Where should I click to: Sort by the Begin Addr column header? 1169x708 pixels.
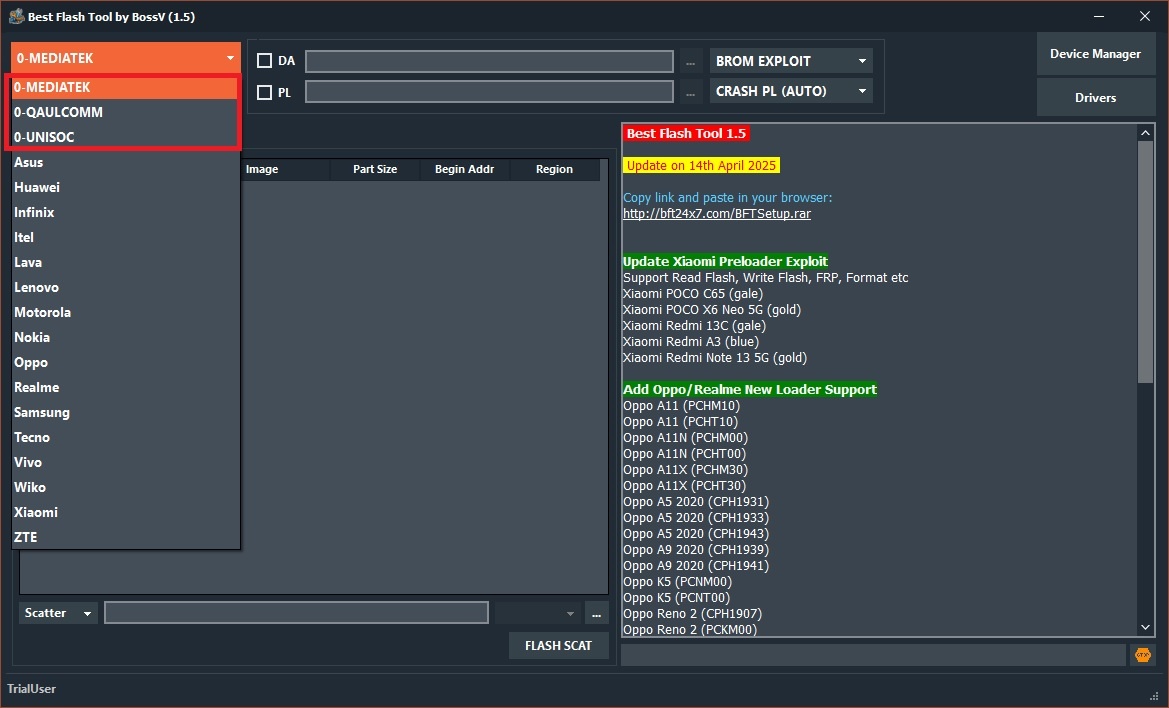464,169
